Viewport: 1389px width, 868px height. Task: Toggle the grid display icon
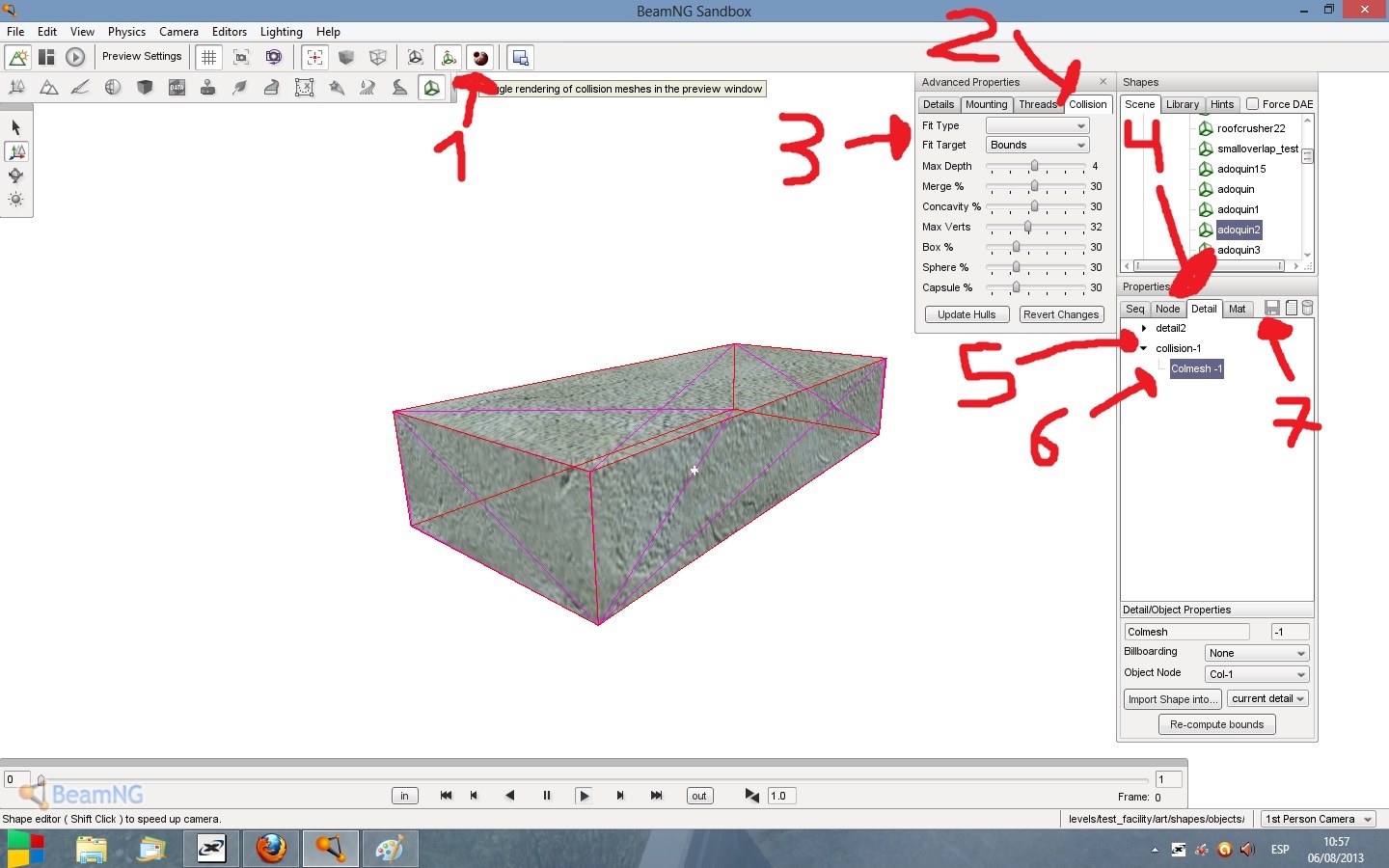coord(208,58)
